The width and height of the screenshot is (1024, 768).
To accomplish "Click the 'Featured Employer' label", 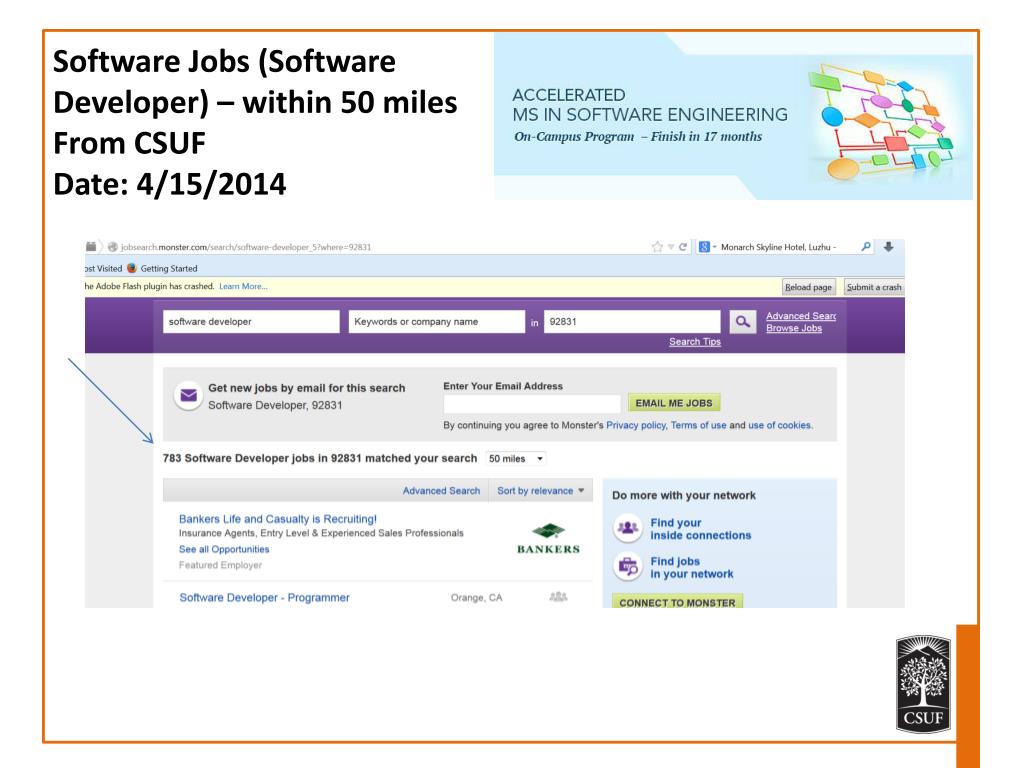I will coord(220,566).
